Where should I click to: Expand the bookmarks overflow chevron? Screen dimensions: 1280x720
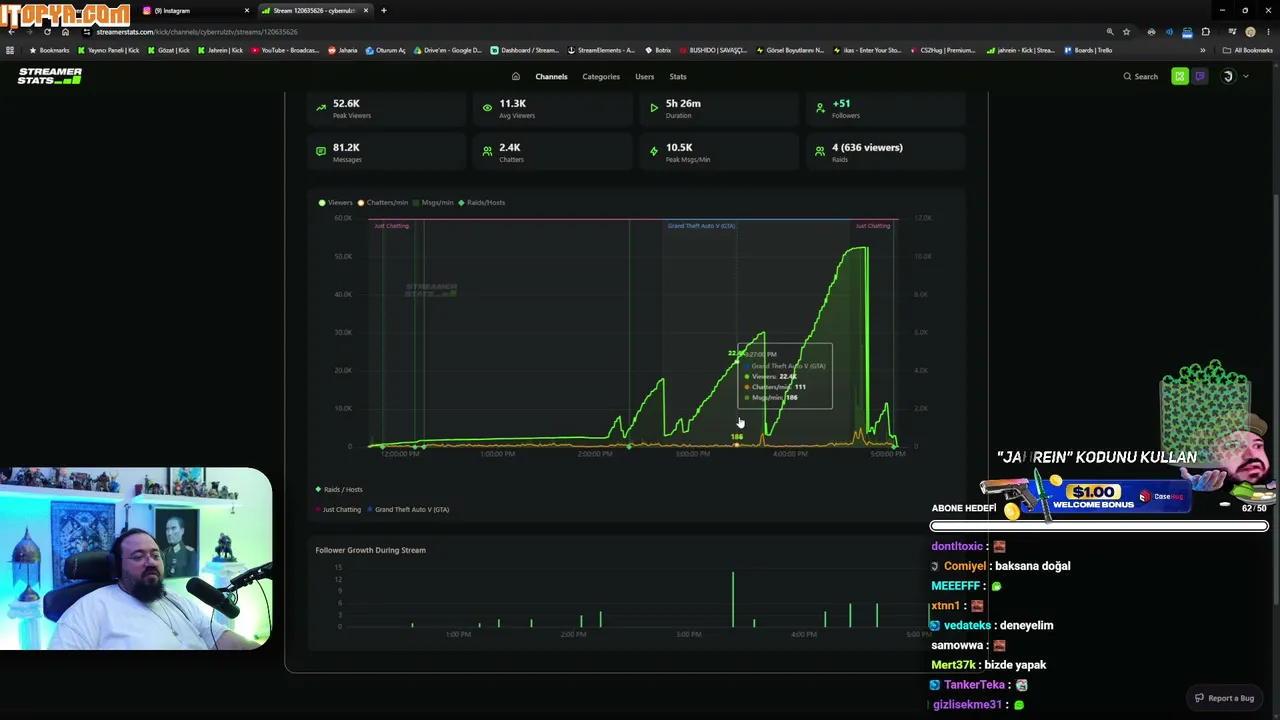coord(1203,50)
